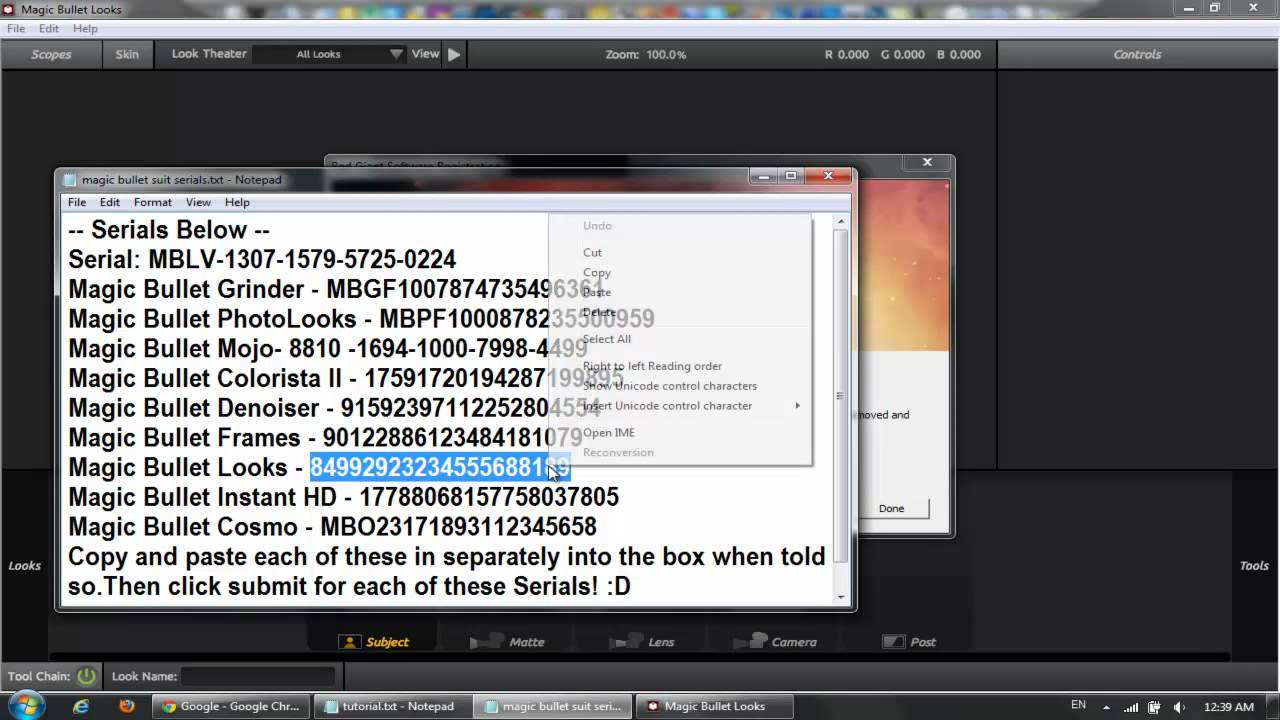Close the registration dialog with X
This screenshot has height=720, width=1280.
[927, 162]
